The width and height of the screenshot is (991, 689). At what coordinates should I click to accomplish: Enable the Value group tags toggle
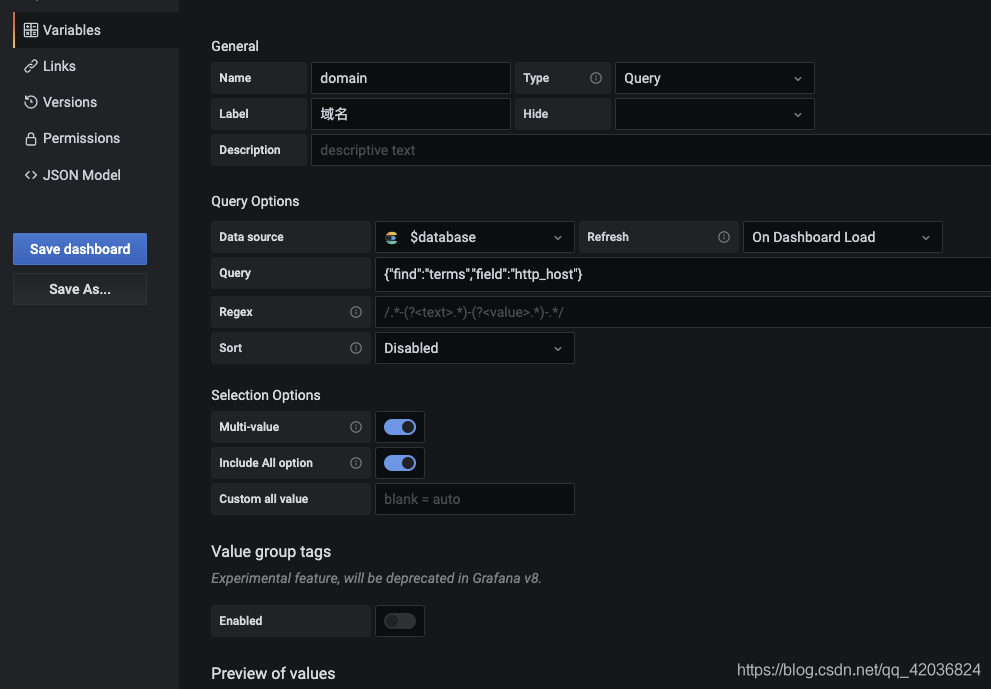tap(399, 621)
